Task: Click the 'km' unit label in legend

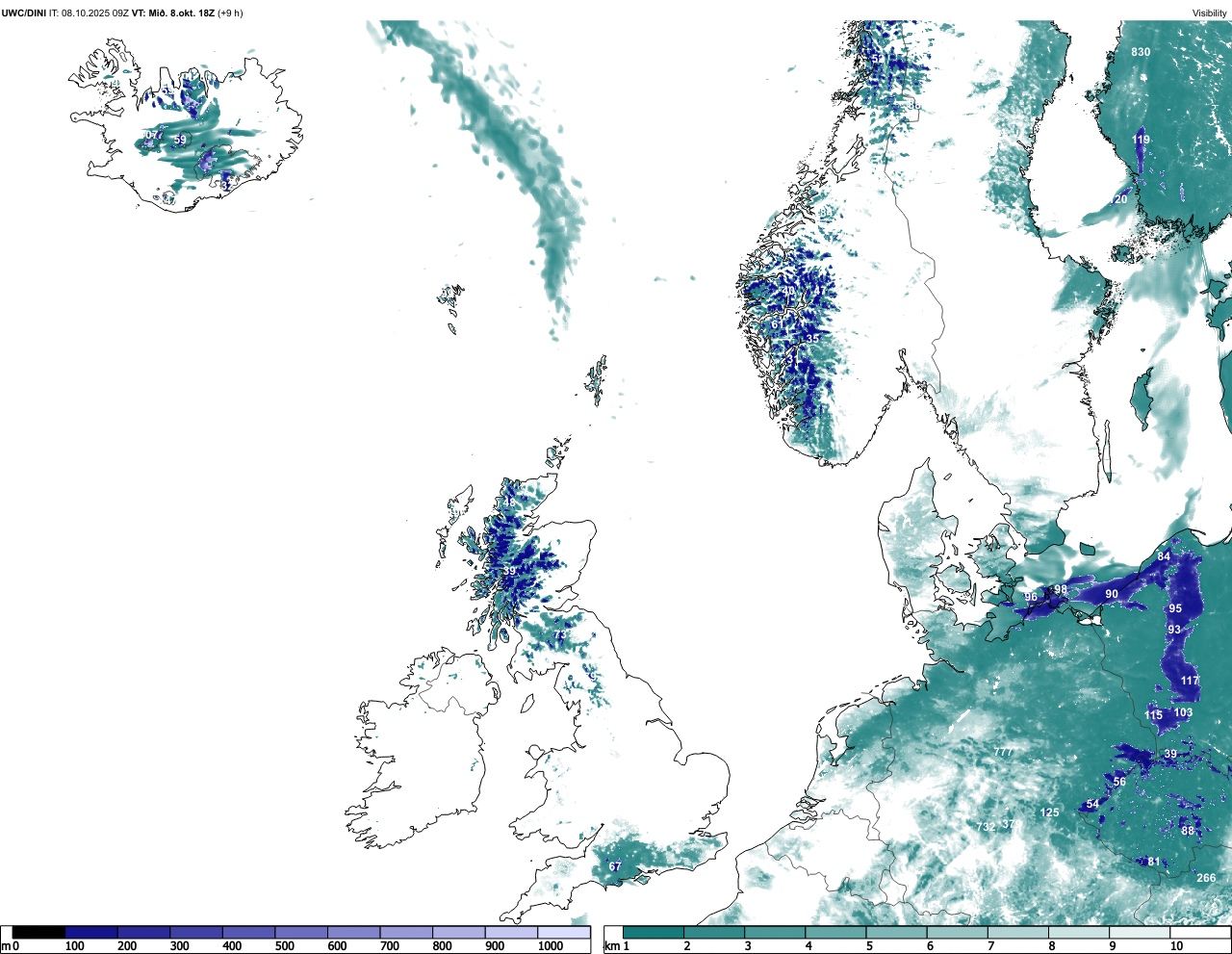Action: (x=611, y=946)
